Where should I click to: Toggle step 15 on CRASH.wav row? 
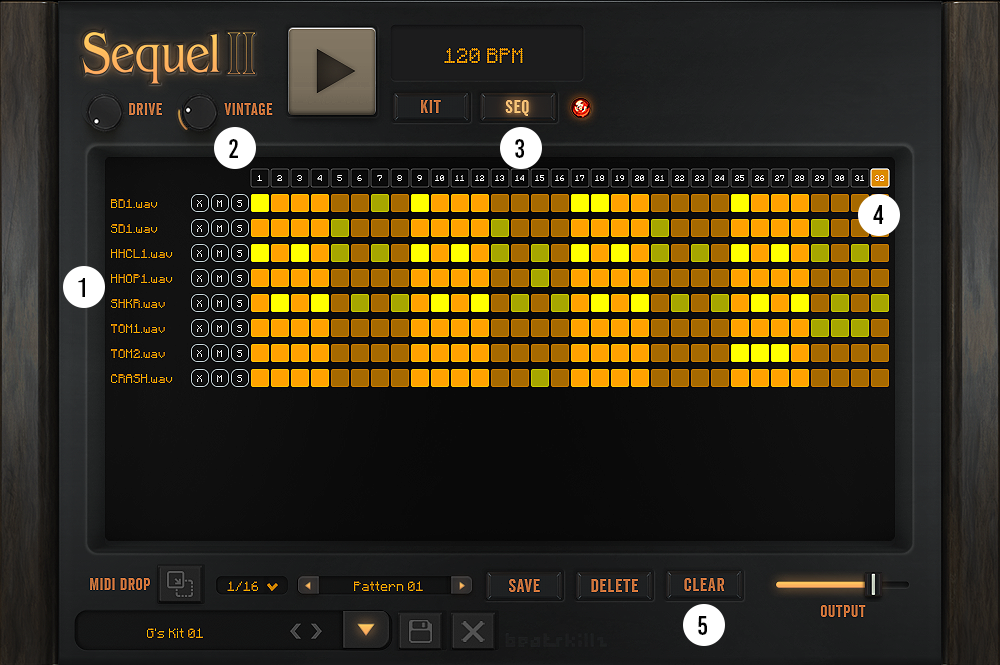tap(540, 378)
